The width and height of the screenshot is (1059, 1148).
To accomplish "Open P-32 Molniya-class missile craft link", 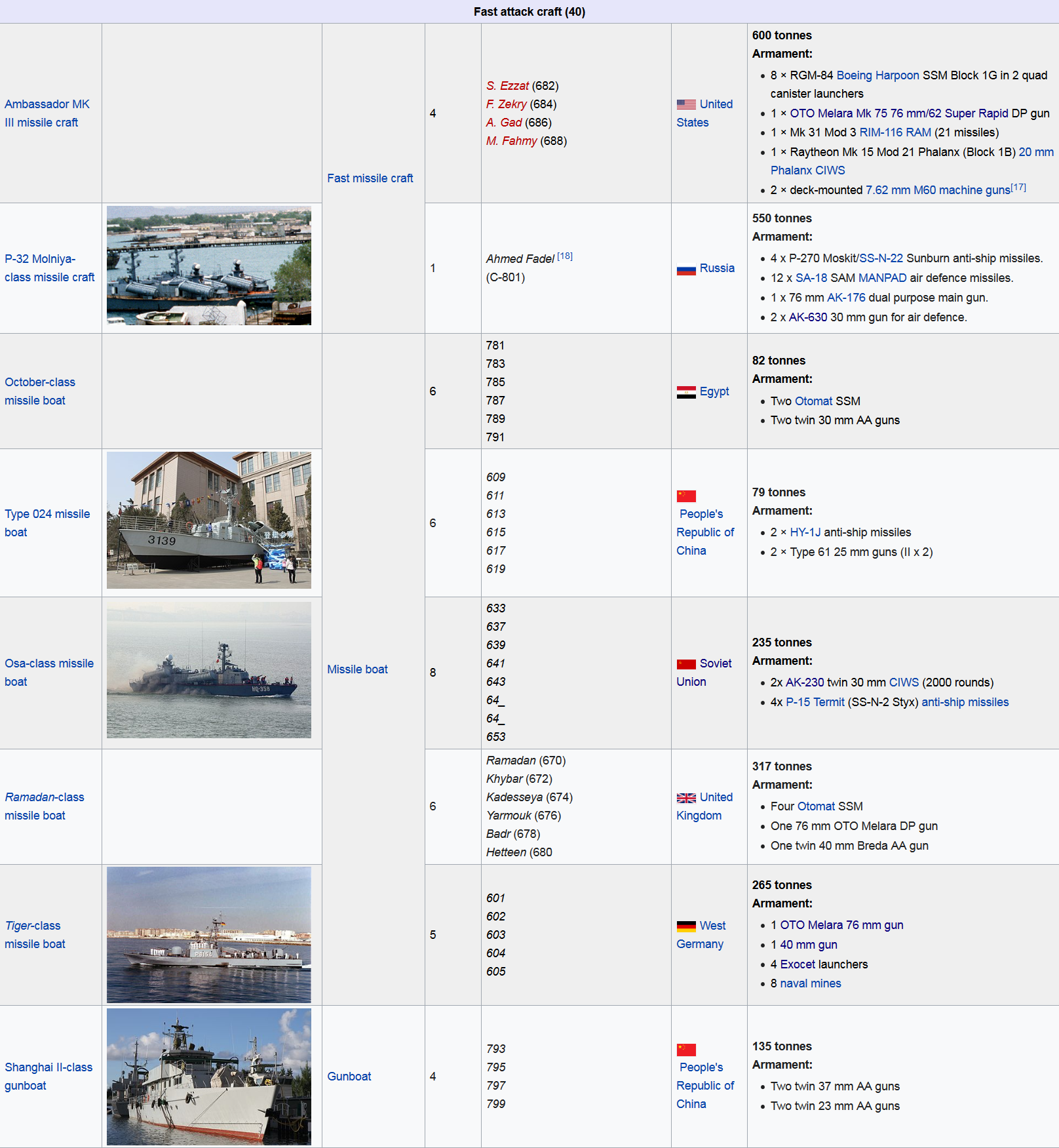I will point(49,268).
